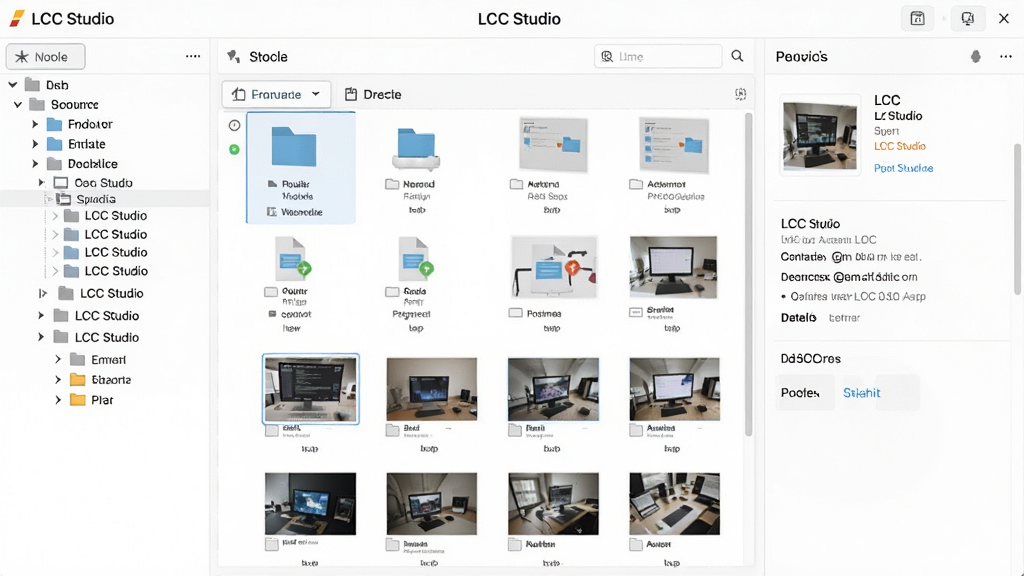The height and width of the screenshot is (576, 1024).
Task: Click the file grid vertical scrollbar
Action: tap(748, 274)
